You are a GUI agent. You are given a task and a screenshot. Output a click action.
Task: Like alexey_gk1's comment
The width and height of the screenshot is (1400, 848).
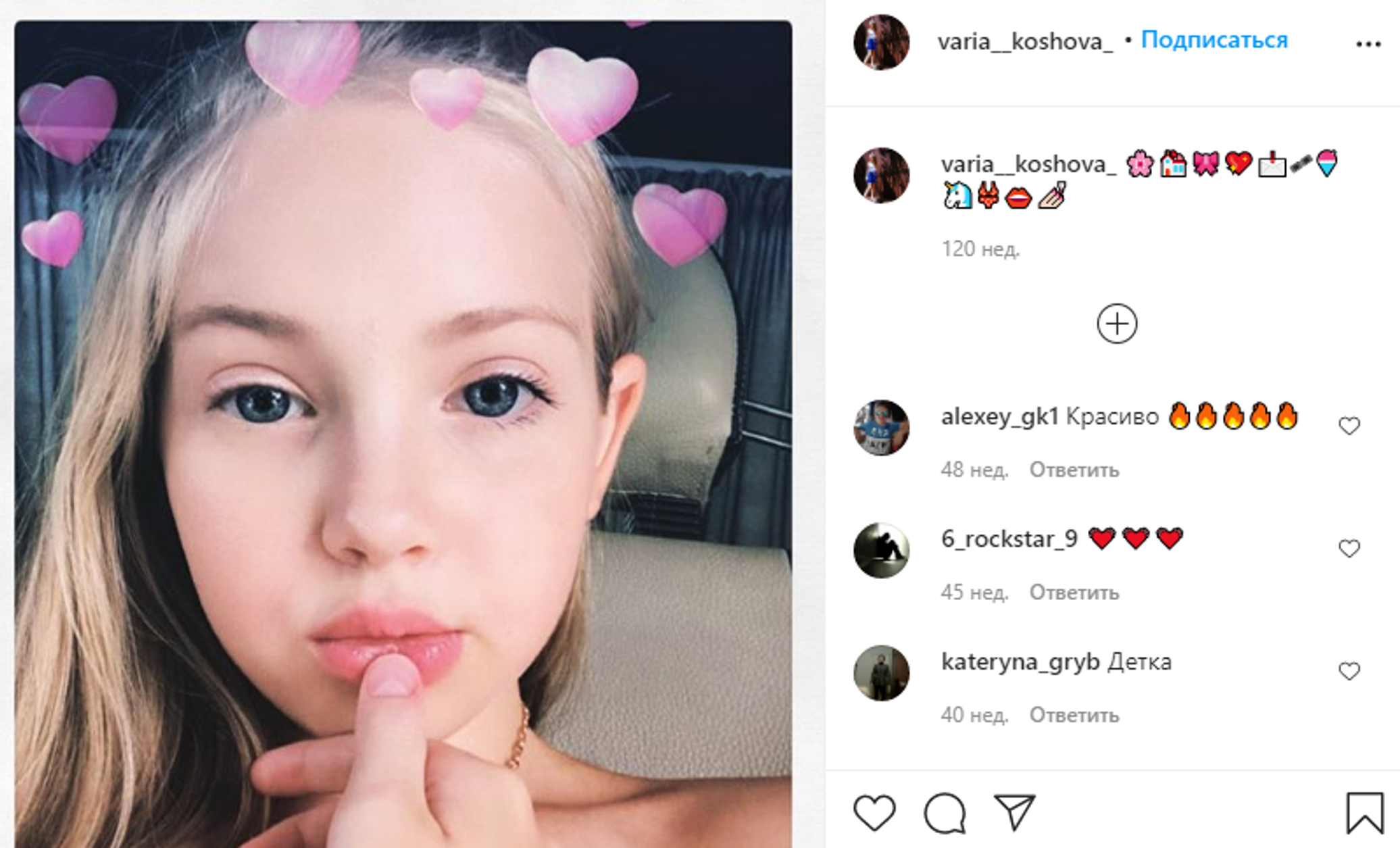tap(1349, 426)
